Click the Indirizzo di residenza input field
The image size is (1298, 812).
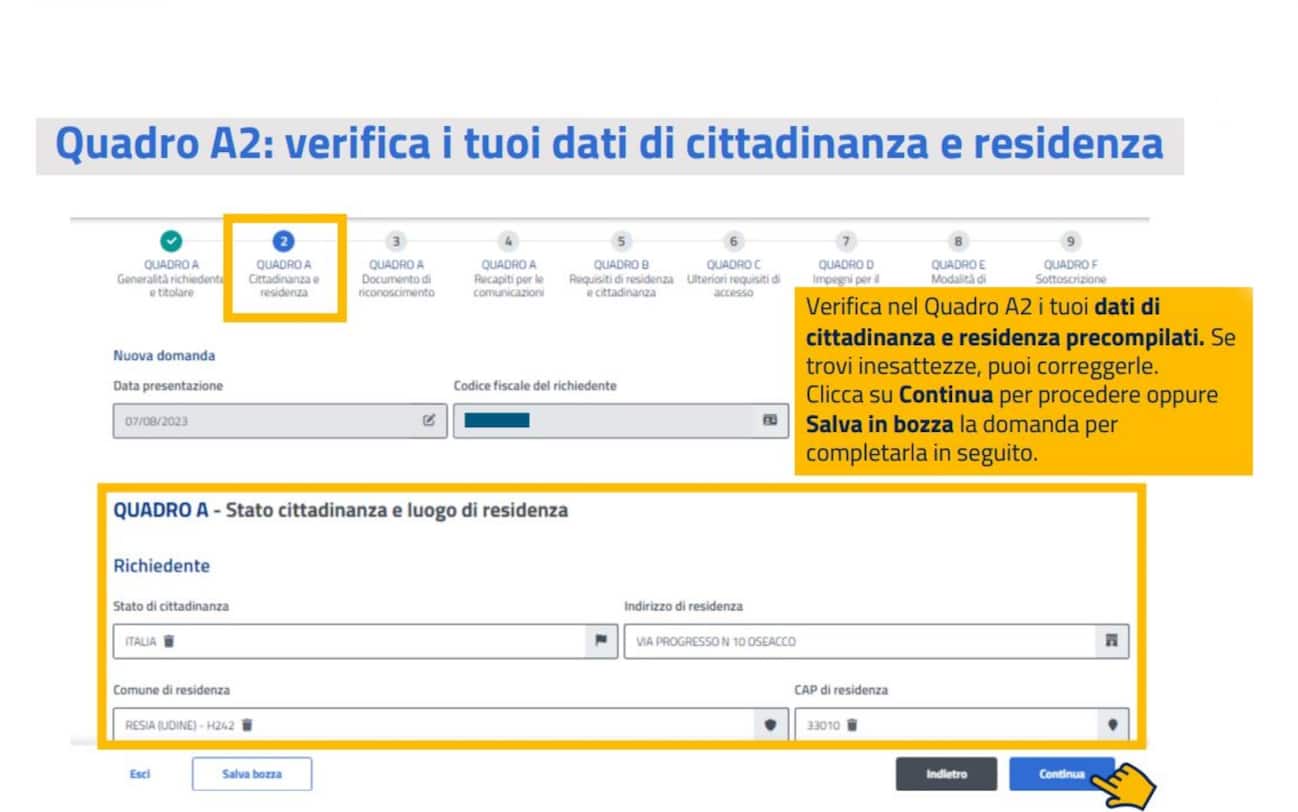coord(850,640)
